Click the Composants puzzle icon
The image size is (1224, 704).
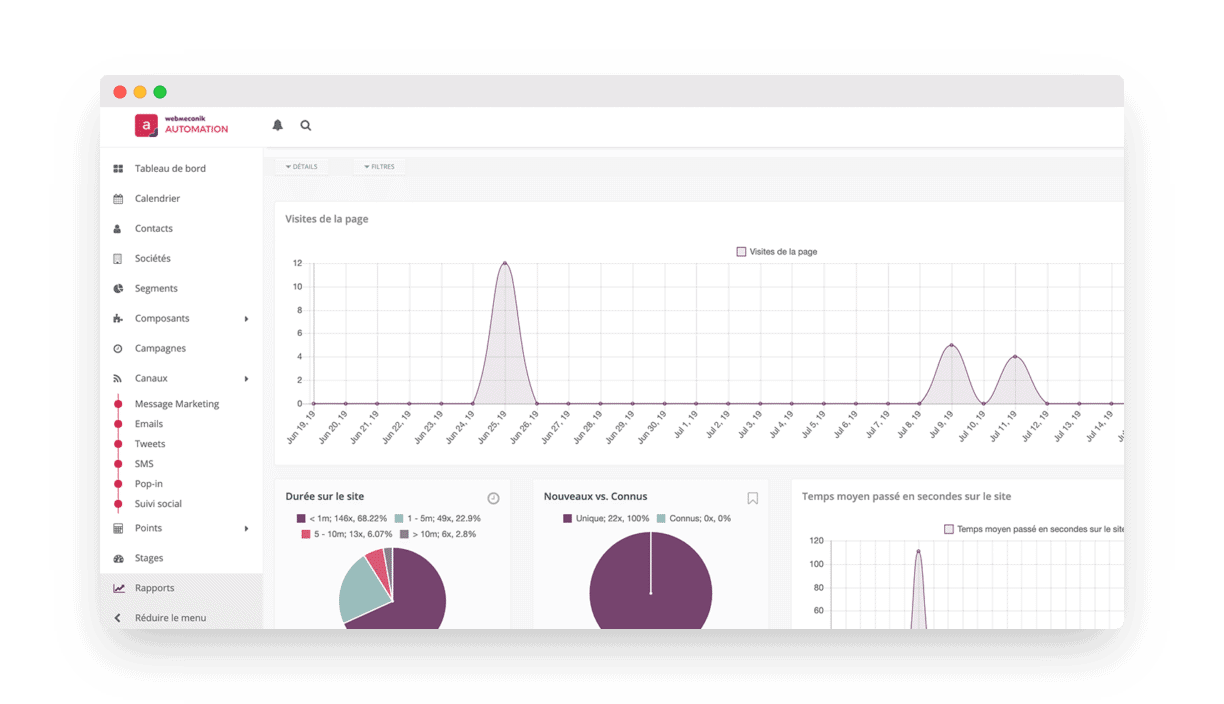tap(118, 319)
